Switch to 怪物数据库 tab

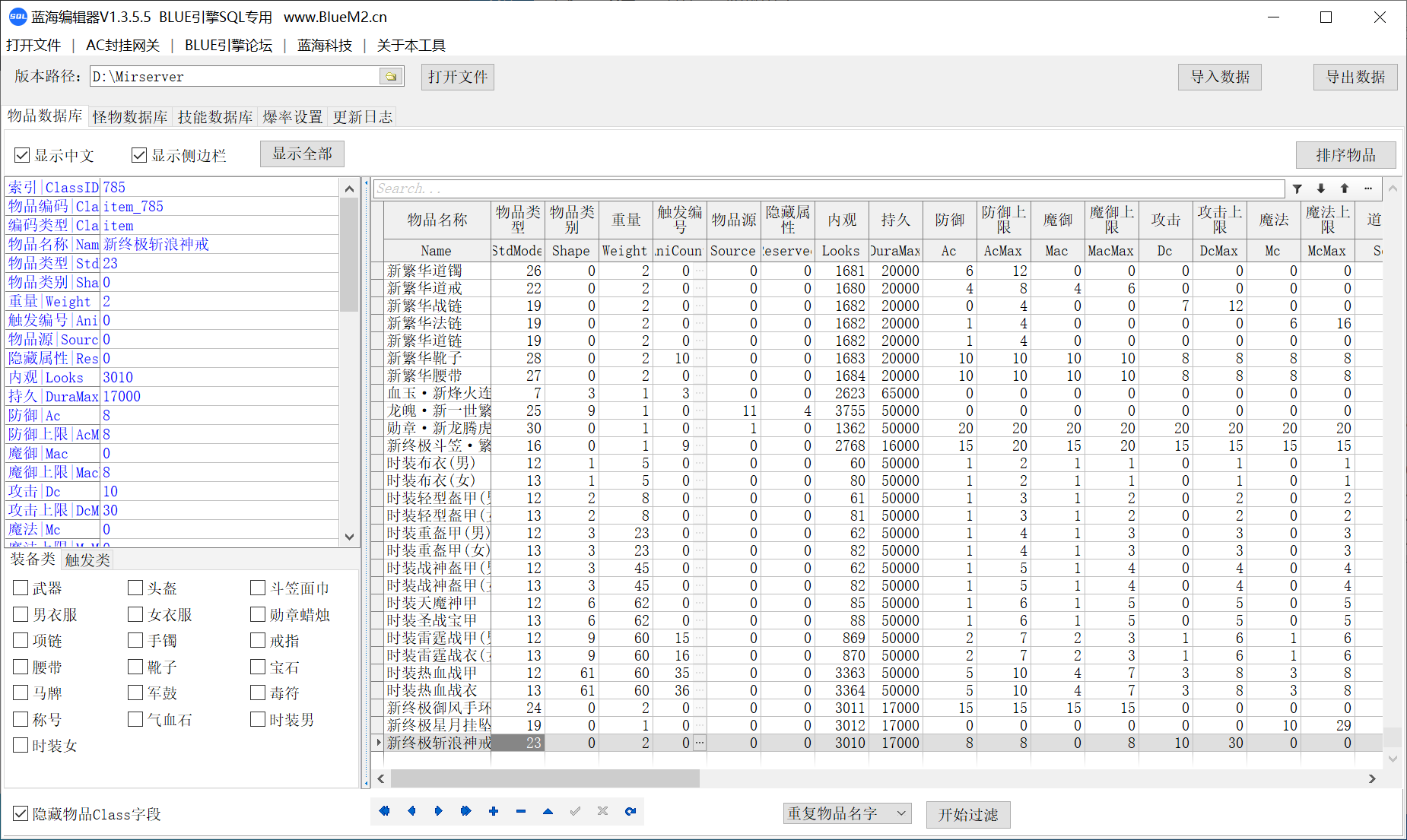tap(130, 117)
